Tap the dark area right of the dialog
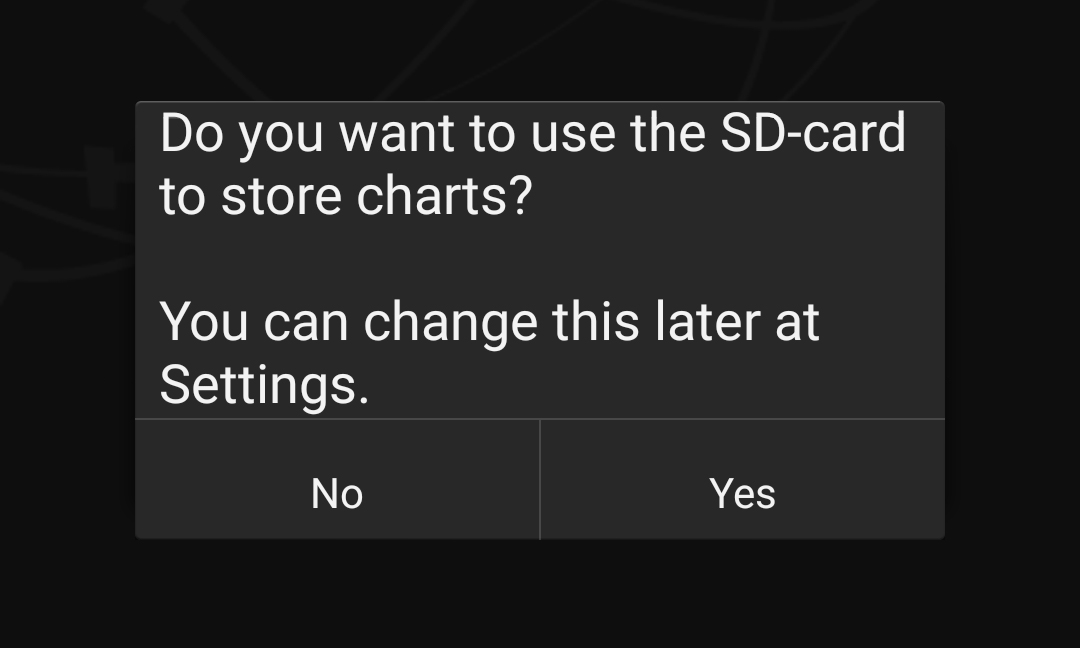Viewport: 1080px width, 648px height. click(x=1012, y=320)
